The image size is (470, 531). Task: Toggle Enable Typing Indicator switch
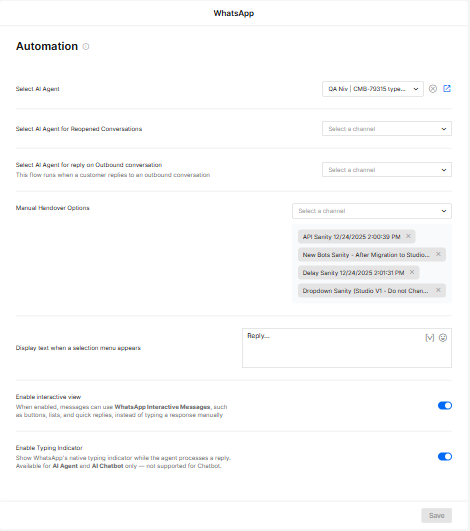tap(445, 456)
